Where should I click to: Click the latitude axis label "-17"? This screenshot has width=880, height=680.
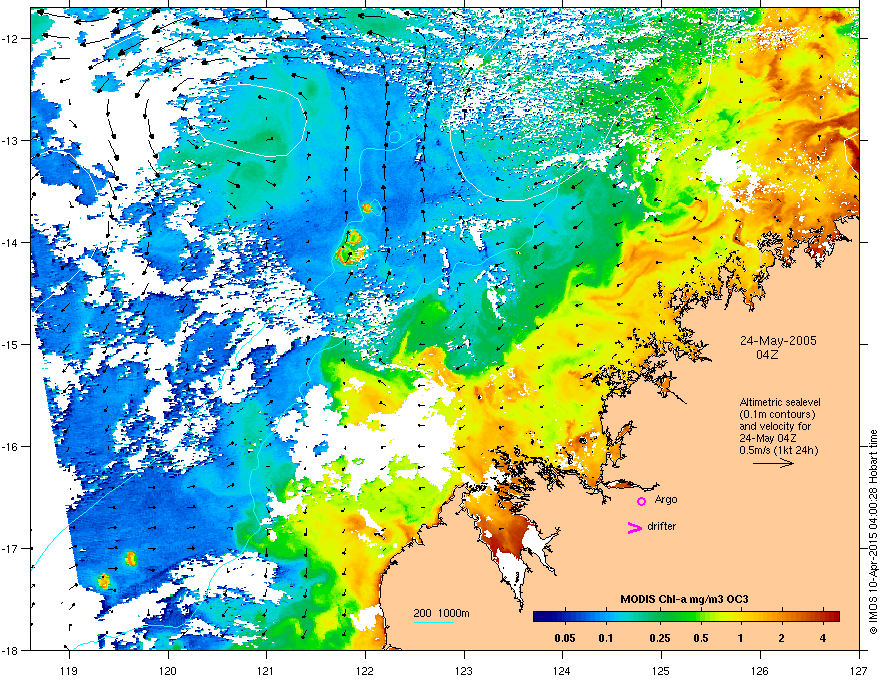click(x=11, y=549)
